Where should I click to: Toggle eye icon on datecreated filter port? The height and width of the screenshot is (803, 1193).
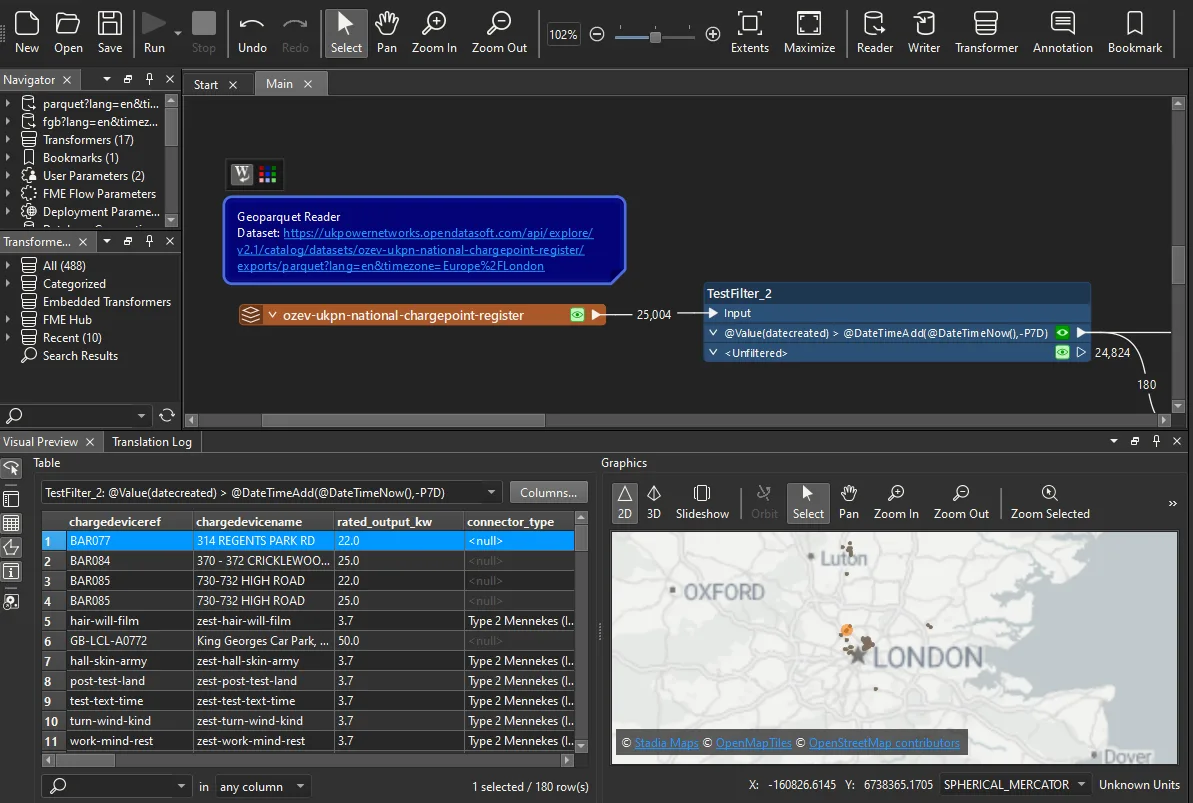(x=1062, y=333)
